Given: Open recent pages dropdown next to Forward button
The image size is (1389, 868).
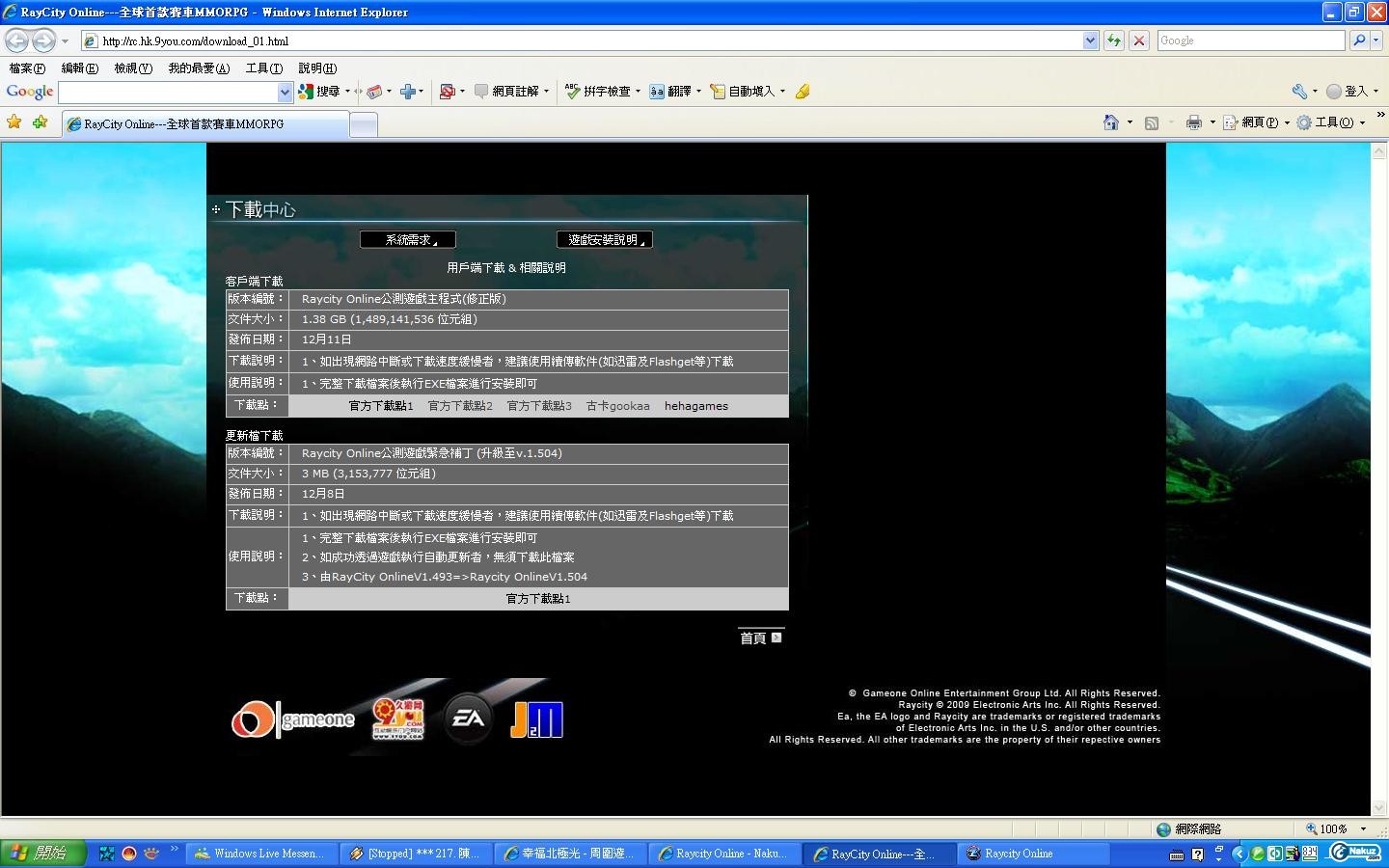Looking at the screenshot, I should click(x=65, y=41).
